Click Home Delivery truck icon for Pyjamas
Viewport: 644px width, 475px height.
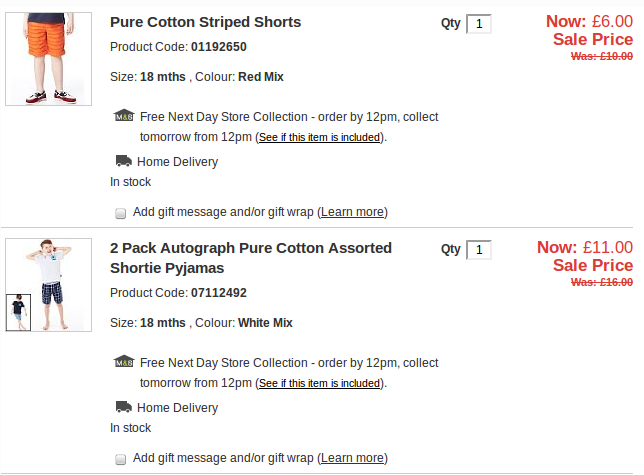124,407
